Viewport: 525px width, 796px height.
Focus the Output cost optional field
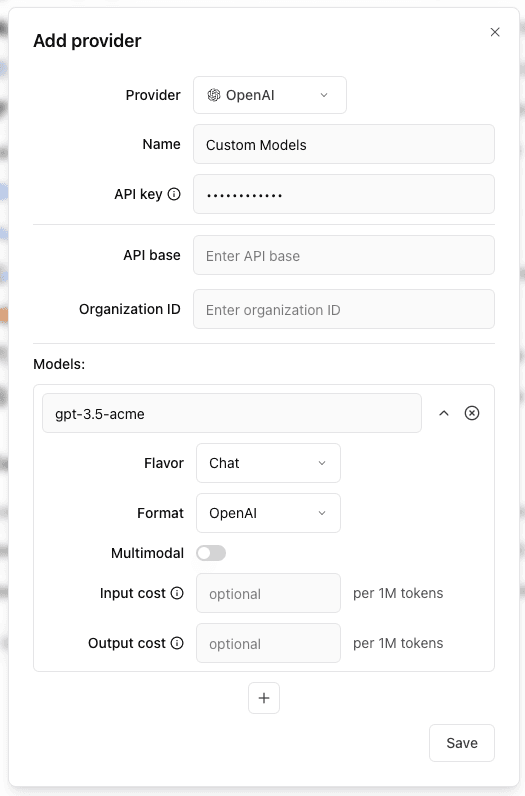[268, 643]
